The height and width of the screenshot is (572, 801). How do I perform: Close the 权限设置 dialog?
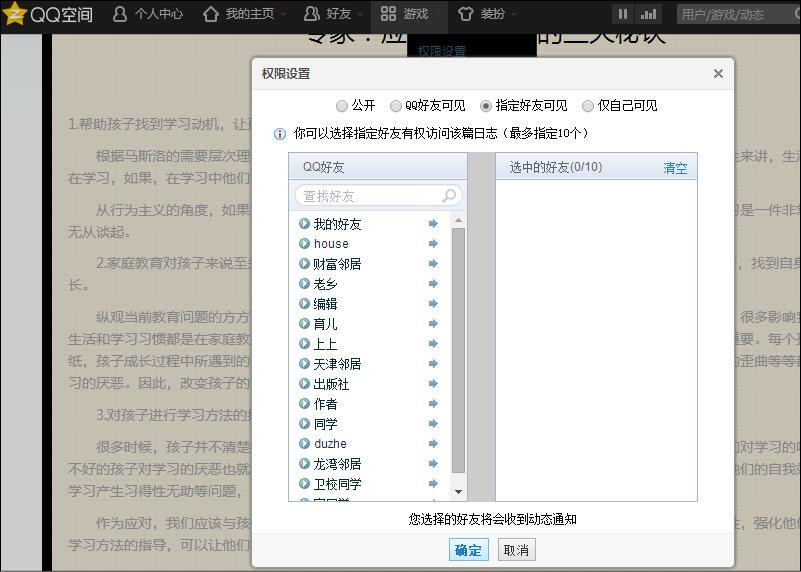(x=718, y=74)
